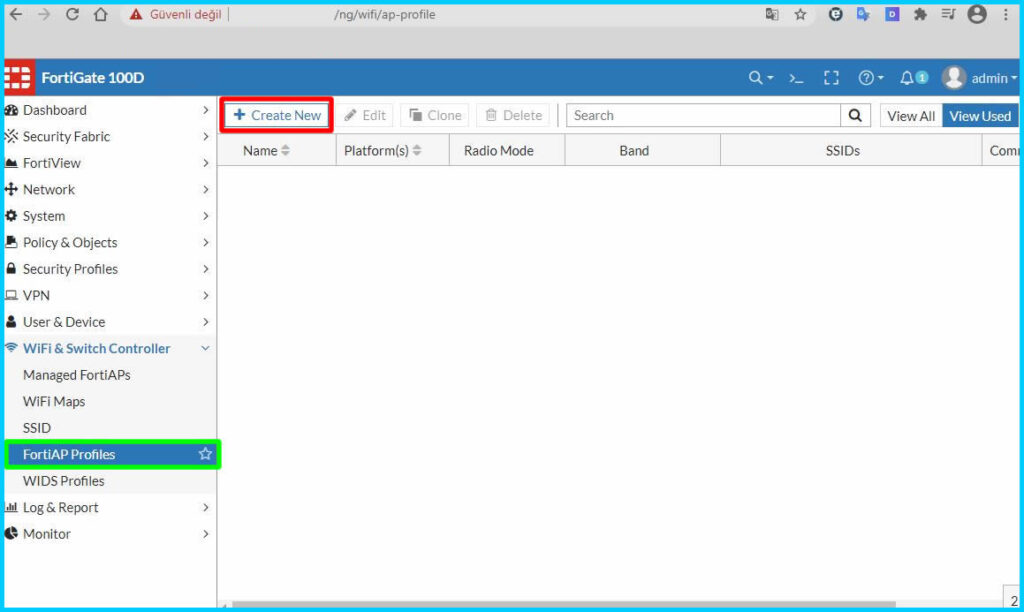Go to browser home icon
This screenshot has width=1024, height=612.
(x=101, y=14)
